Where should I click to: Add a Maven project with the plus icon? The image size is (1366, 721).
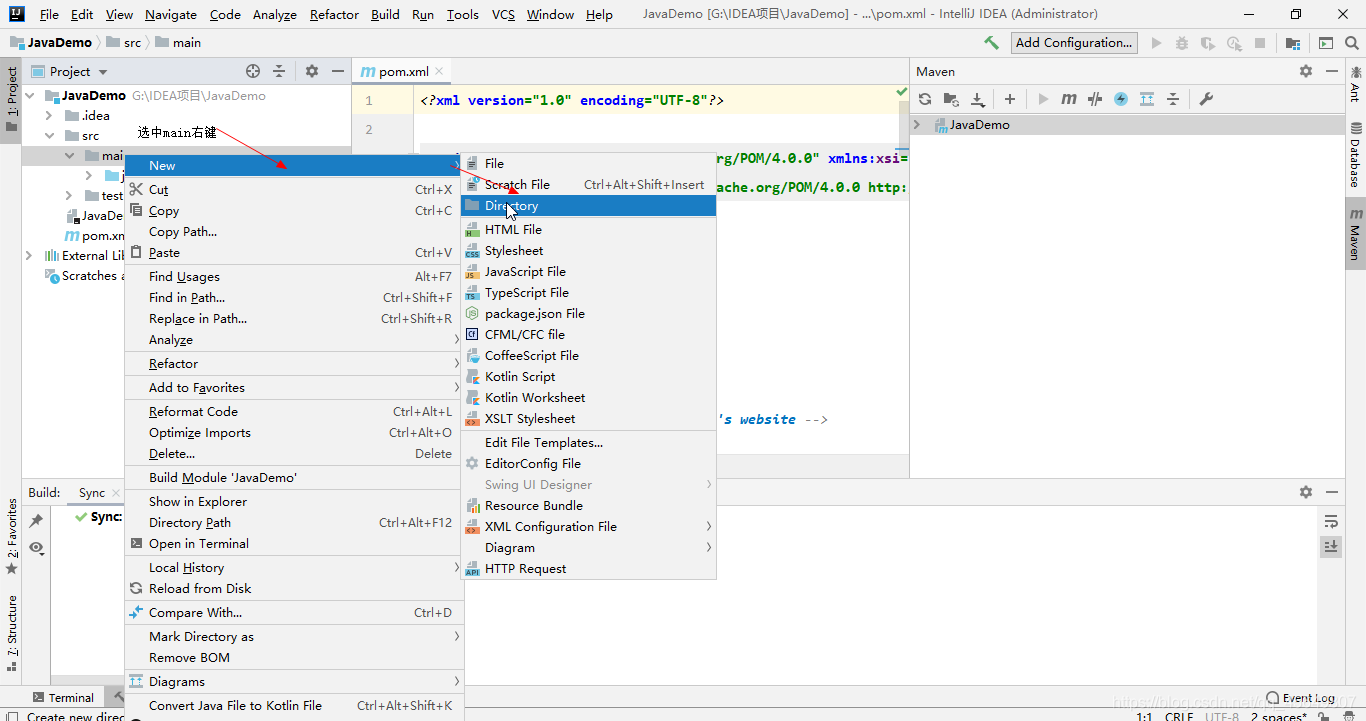[1010, 99]
